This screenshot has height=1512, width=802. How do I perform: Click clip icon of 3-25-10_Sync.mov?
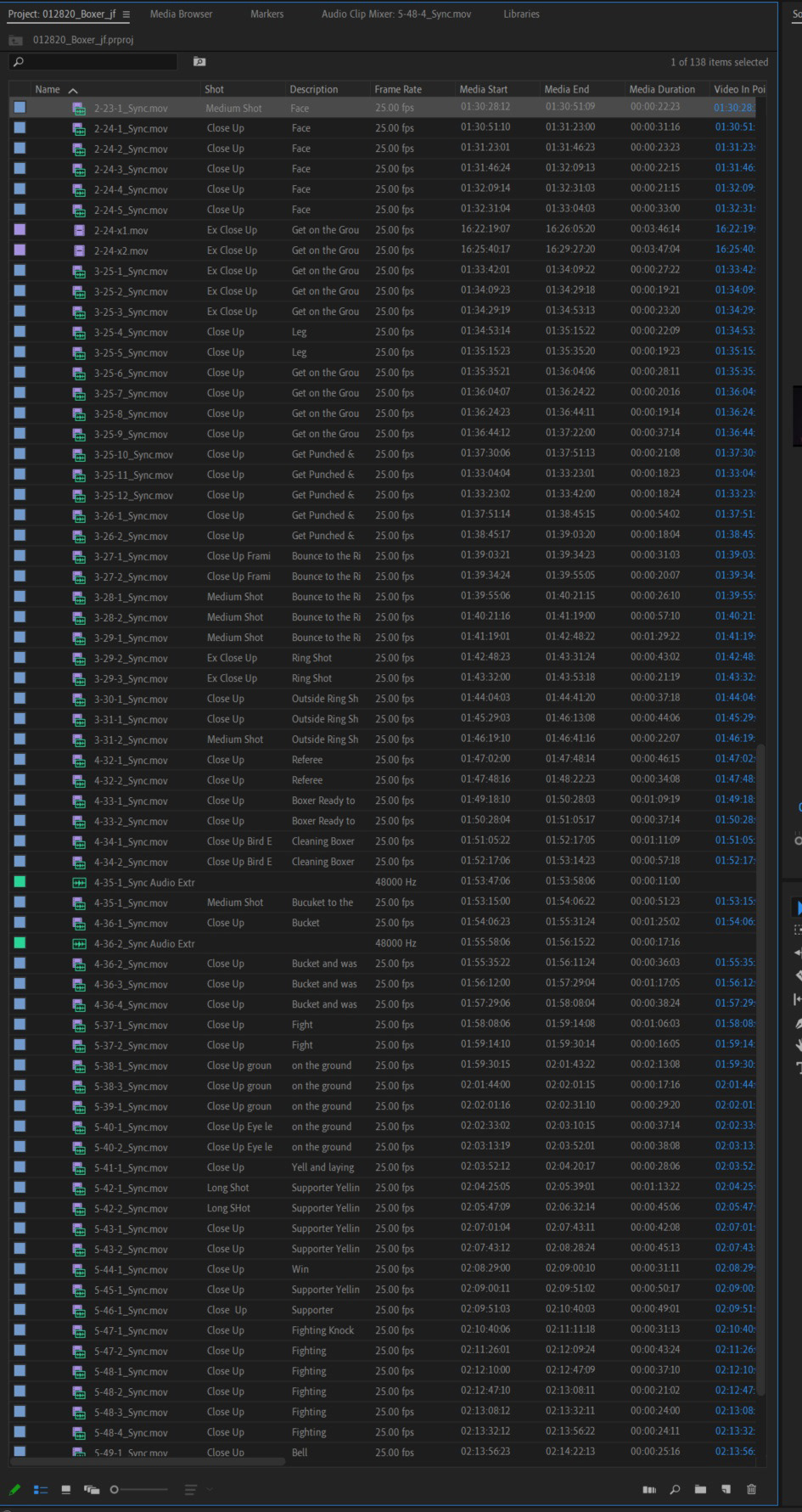(79, 455)
